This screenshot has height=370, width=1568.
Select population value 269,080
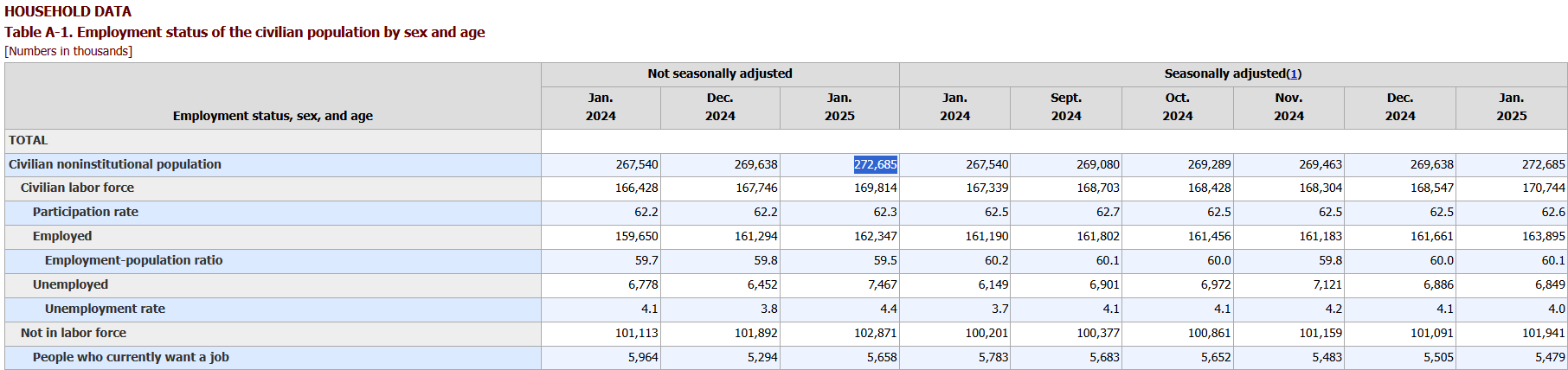[1098, 164]
